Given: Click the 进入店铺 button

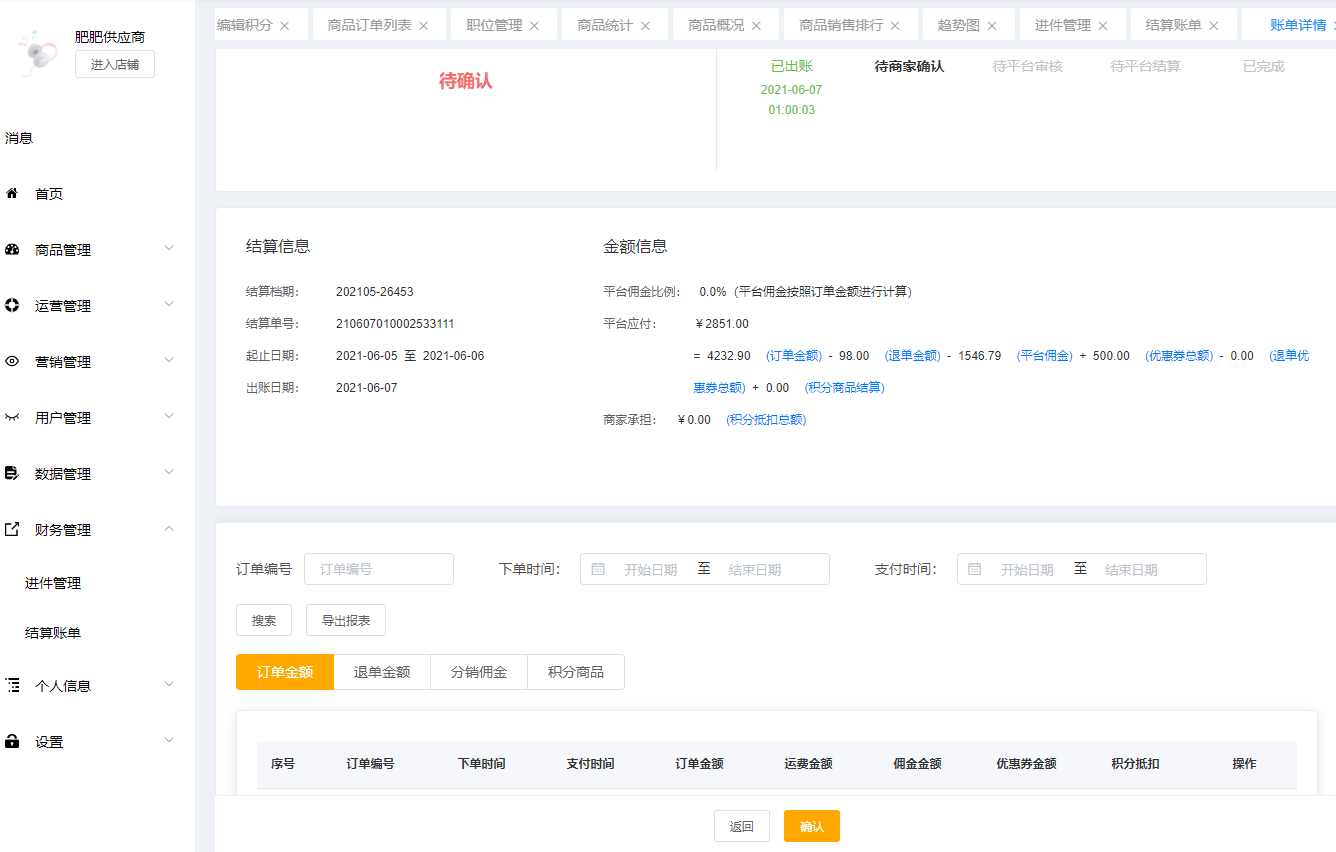Looking at the screenshot, I should pos(115,65).
